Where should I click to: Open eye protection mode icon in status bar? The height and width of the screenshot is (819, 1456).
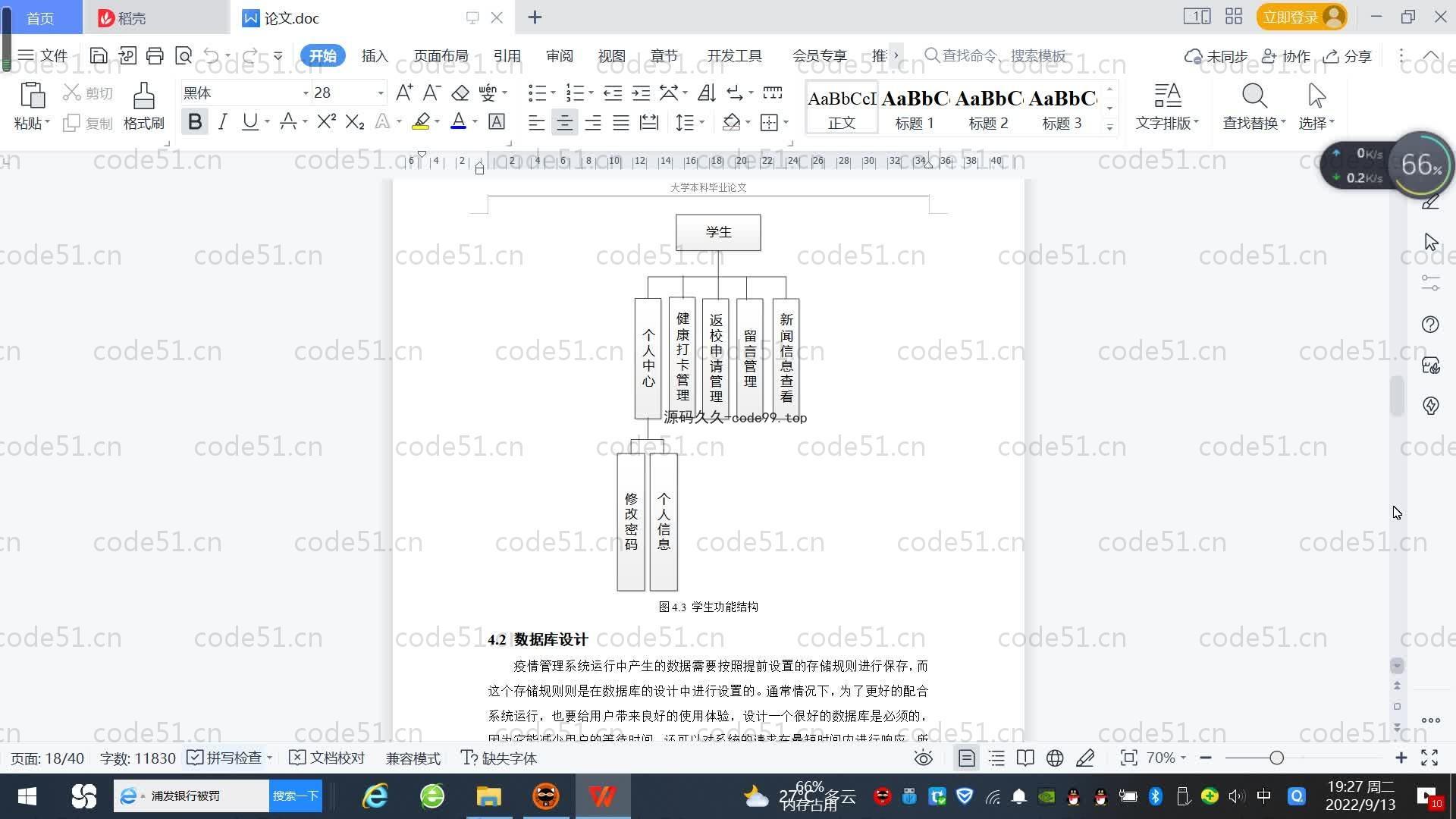(923, 758)
